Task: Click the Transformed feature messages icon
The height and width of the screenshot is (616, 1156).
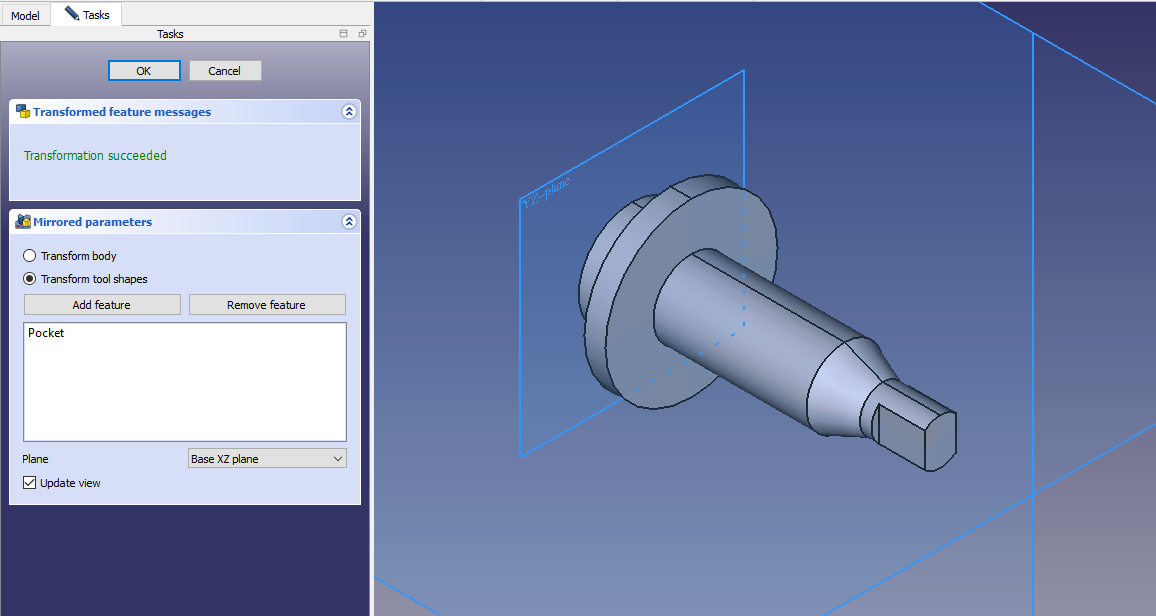Action: pyautogui.click(x=22, y=112)
